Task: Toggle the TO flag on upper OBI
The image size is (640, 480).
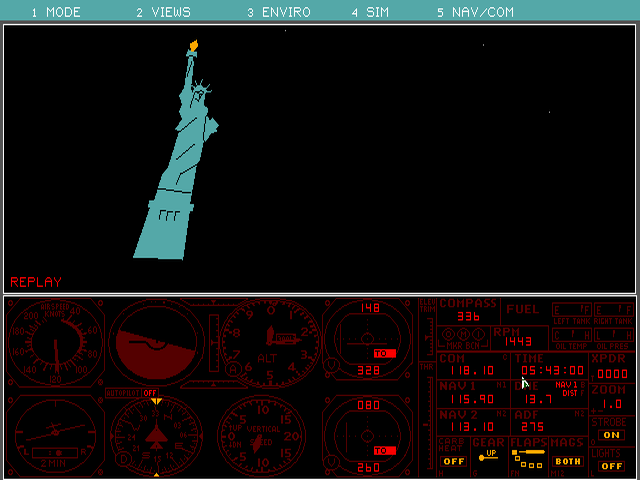Action: coord(385,353)
